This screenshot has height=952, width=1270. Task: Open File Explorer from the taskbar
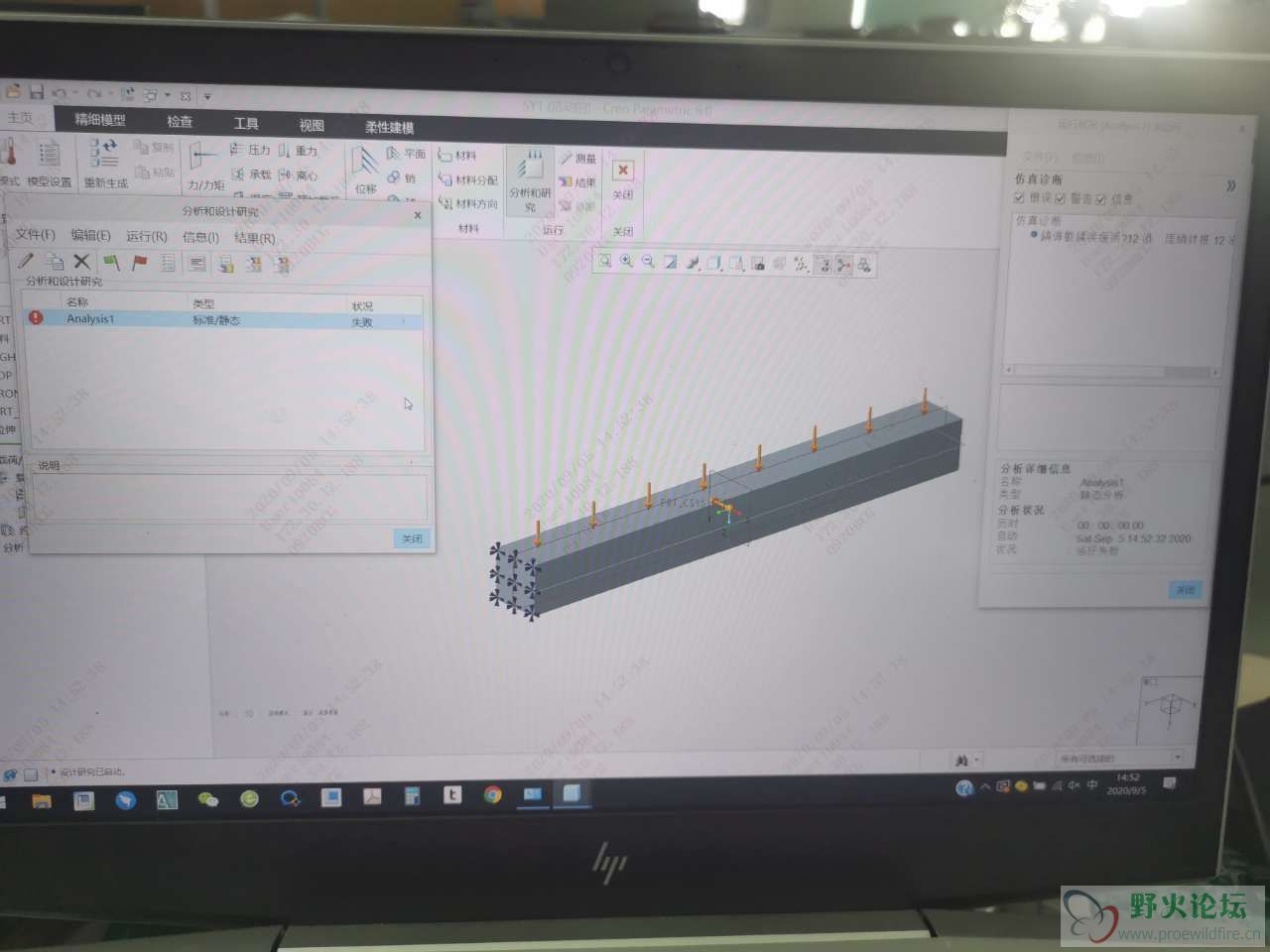pyautogui.click(x=42, y=800)
